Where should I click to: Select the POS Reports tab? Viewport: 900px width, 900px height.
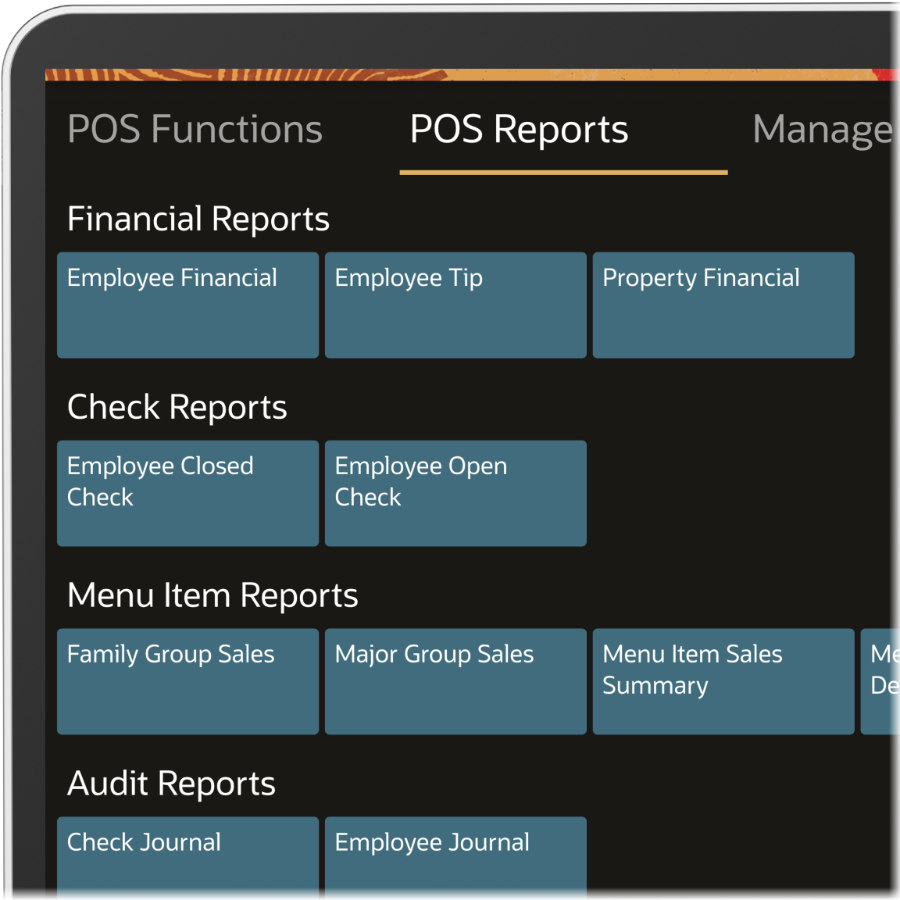click(519, 129)
